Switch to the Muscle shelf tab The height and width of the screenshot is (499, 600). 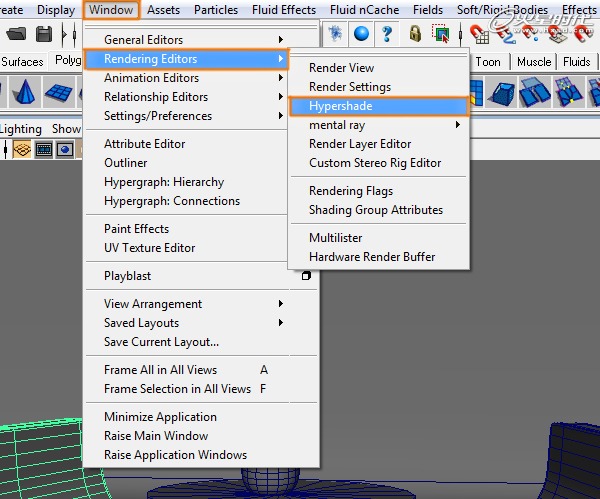[x=534, y=62]
